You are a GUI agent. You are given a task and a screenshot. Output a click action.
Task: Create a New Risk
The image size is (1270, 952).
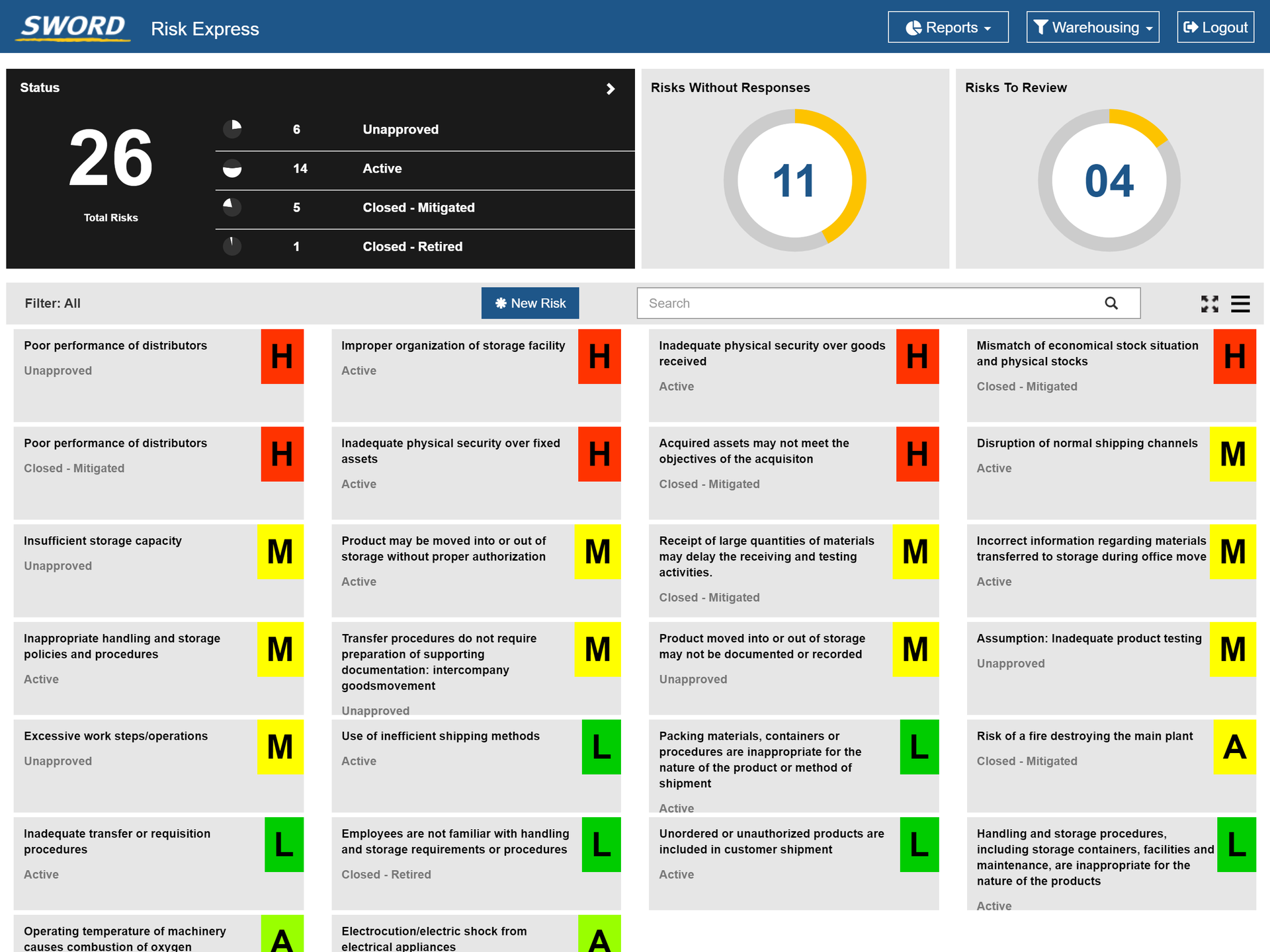pyautogui.click(x=530, y=303)
